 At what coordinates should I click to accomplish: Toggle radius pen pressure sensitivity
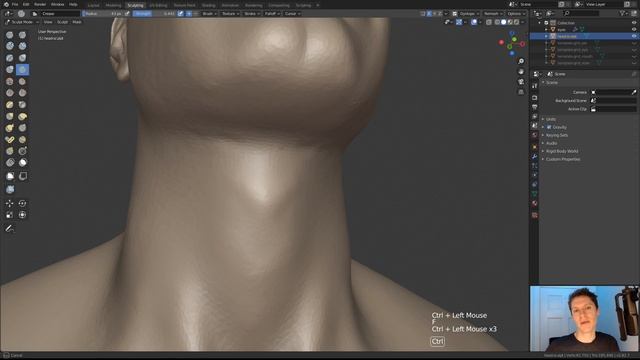tap(127, 13)
